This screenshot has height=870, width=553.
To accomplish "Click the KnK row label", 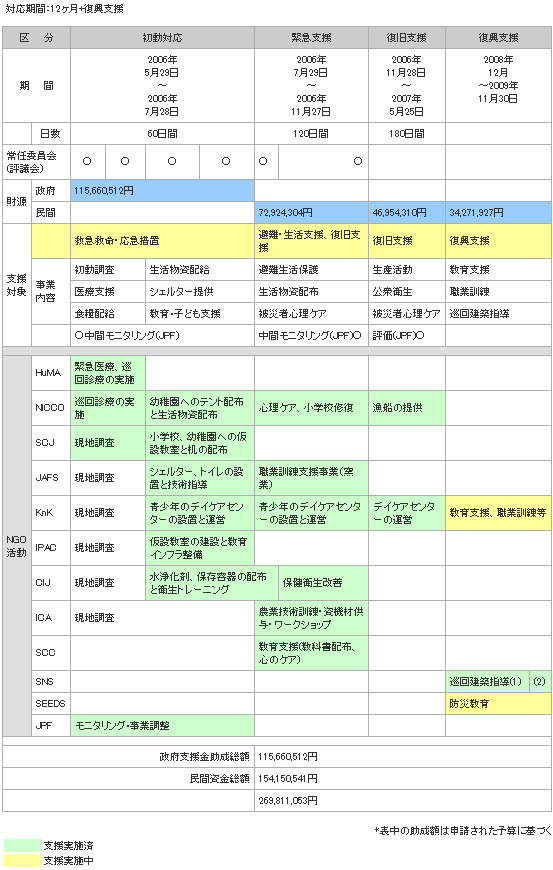I will click(x=50, y=513).
